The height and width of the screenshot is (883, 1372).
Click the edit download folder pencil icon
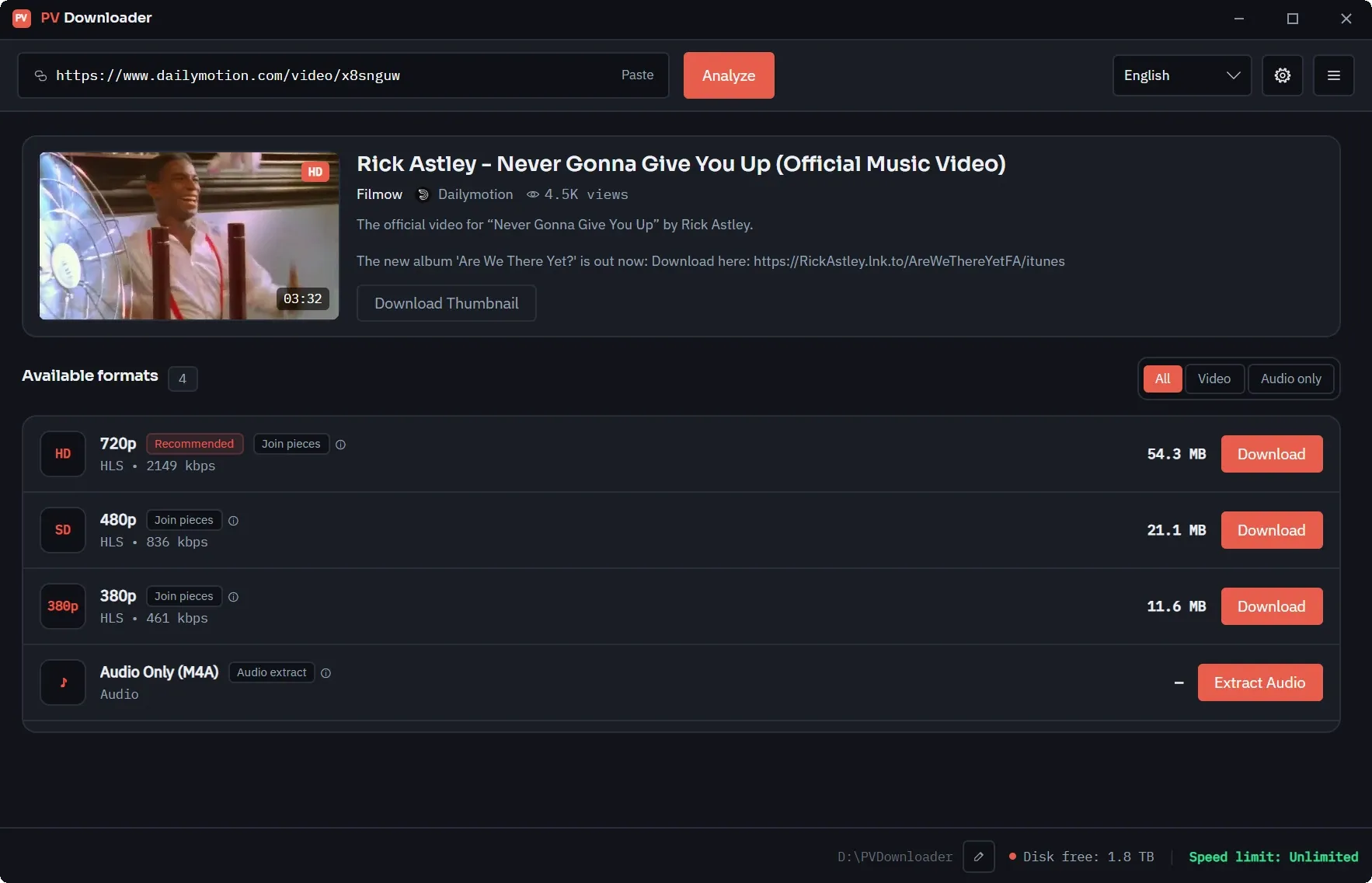(979, 857)
